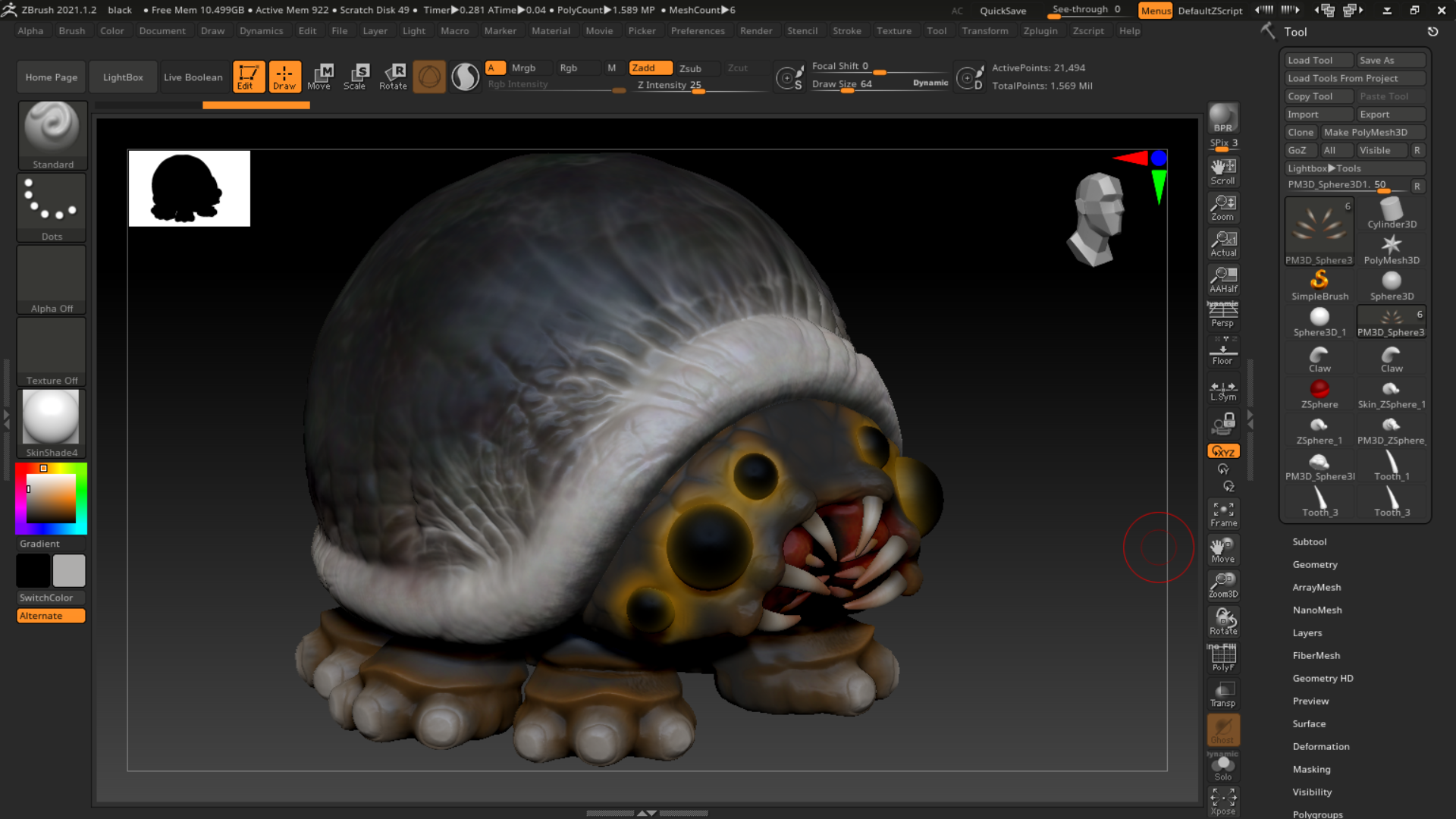1456x819 pixels.
Task: Open the Stroke menu
Action: pyautogui.click(x=846, y=31)
